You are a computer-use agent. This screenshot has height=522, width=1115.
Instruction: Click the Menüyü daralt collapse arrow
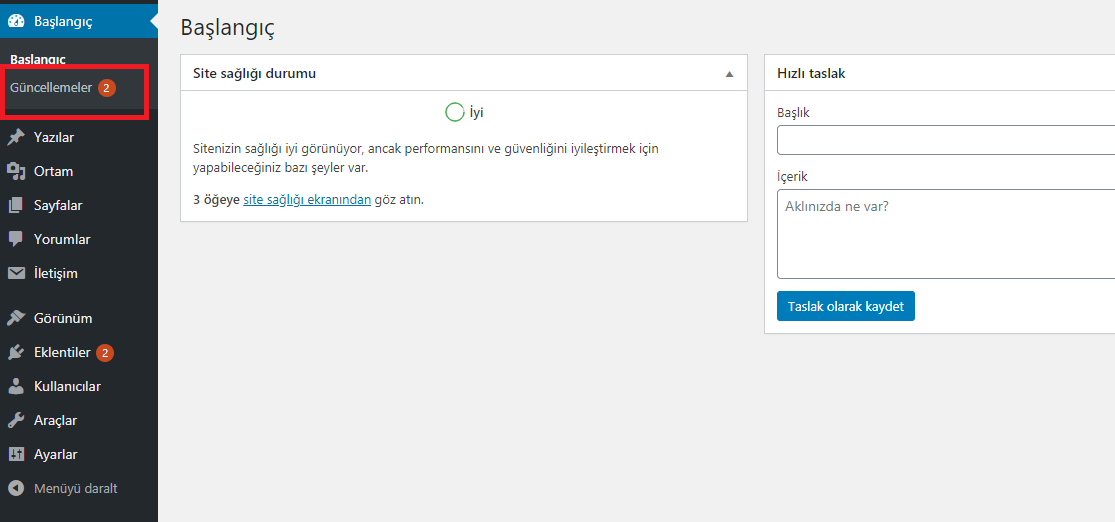pos(16,489)
